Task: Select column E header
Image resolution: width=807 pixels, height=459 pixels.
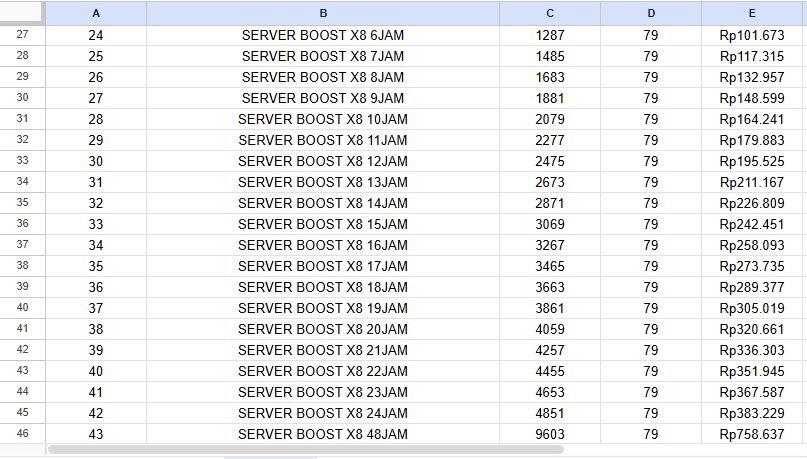Action: [x=752, y=13]
